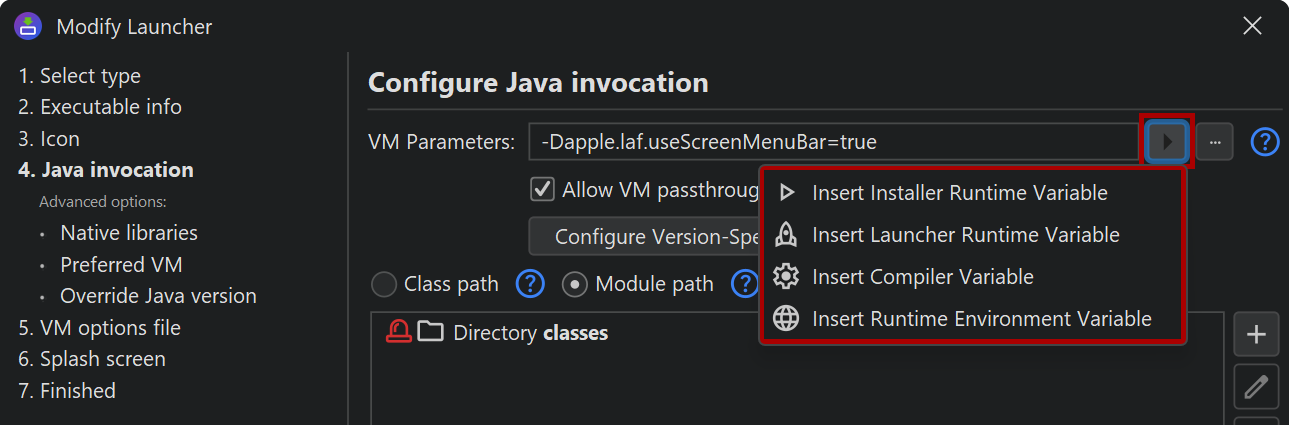
Task: Click the add class path entry plus button
Action: (x=1257, y=335)
